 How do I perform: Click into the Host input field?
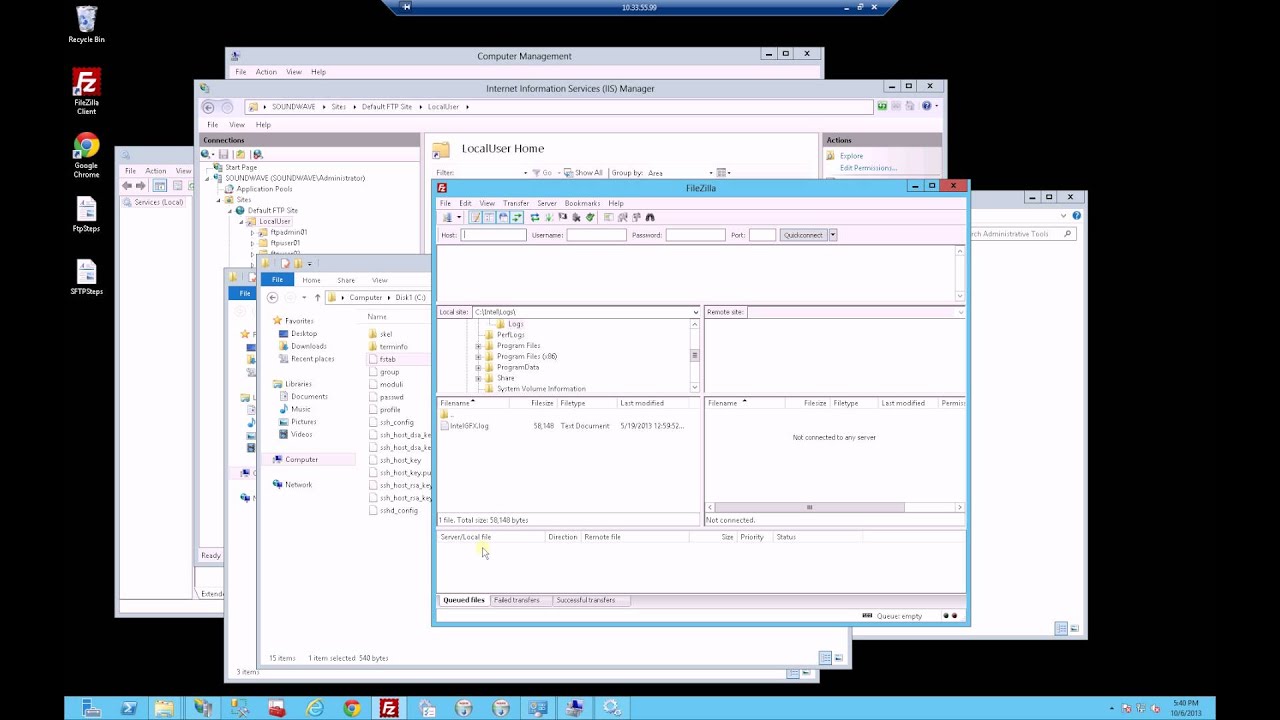(493, 235)
